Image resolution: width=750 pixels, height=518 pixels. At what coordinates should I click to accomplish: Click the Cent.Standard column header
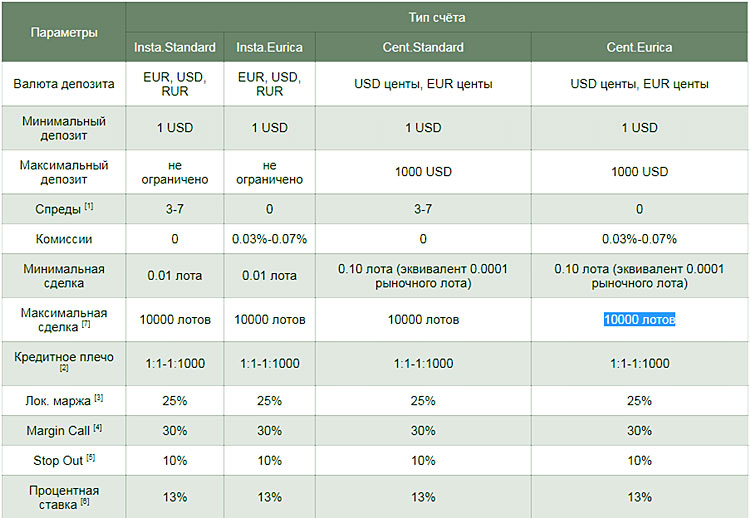click(423, 47)
